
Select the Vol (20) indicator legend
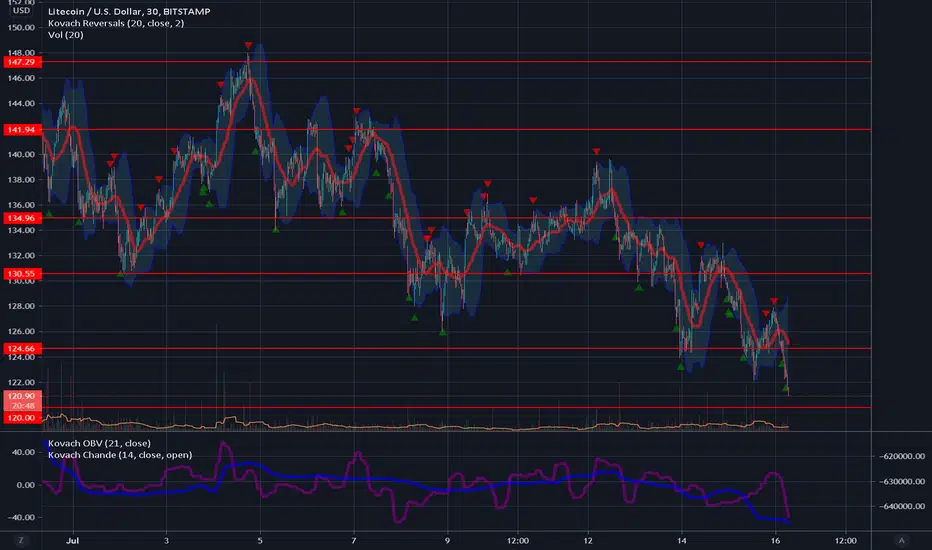pyautogui.click(x=65, y=35)
